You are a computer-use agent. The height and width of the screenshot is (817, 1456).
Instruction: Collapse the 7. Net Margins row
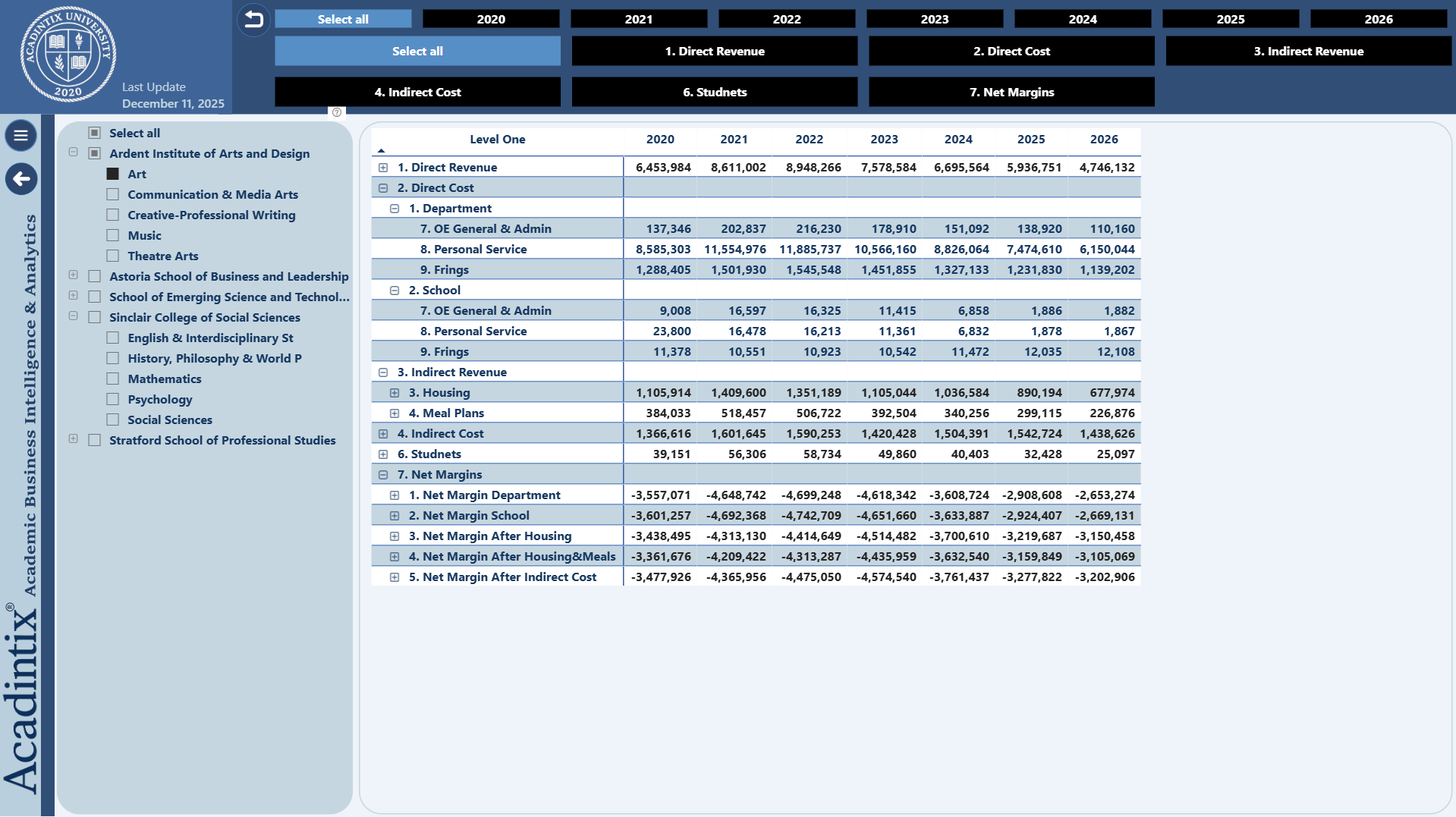click(x=383, y=475)
